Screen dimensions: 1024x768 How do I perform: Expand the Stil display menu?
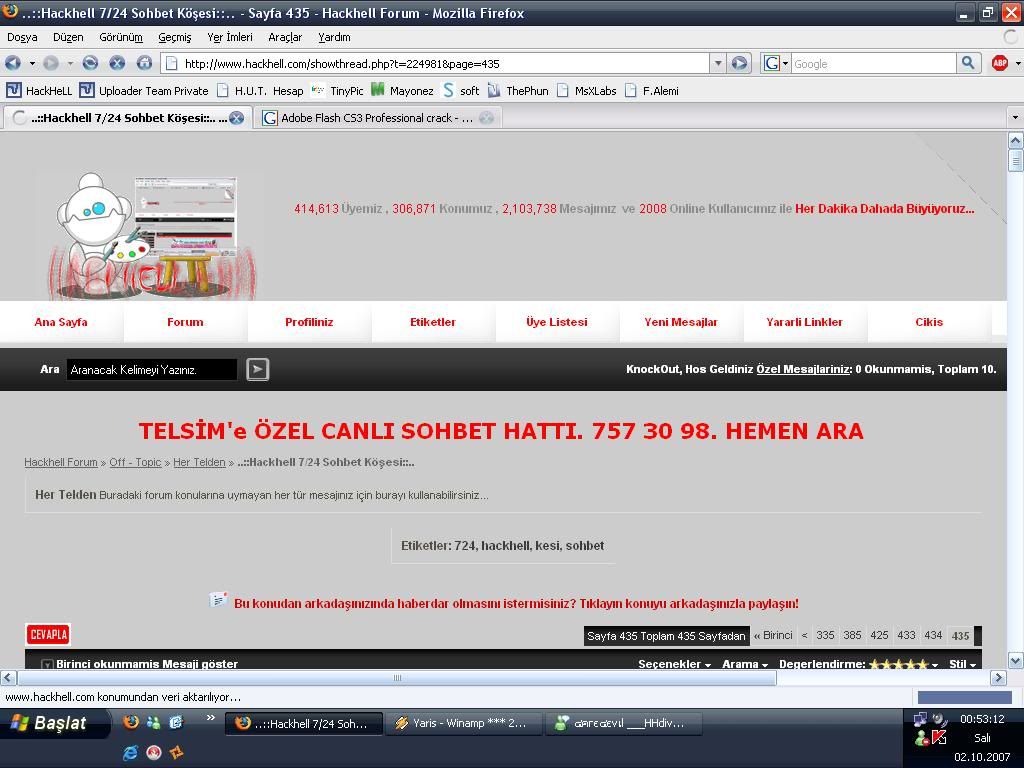tap(963, 664)
